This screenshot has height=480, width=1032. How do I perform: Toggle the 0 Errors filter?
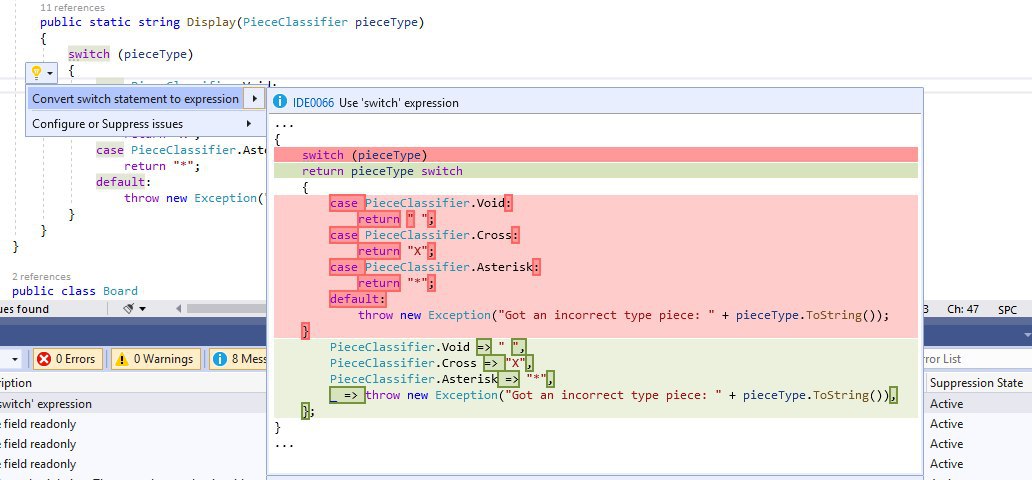[x=68, y=359]
